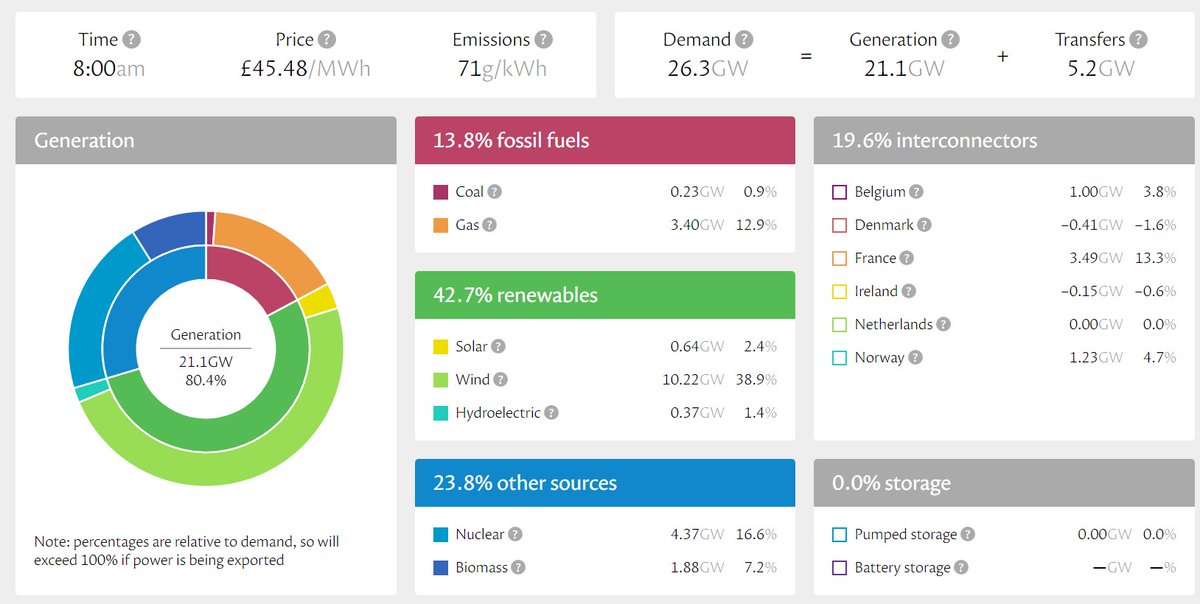
Task: Click the France interconnector help icon
Action: 906,258
